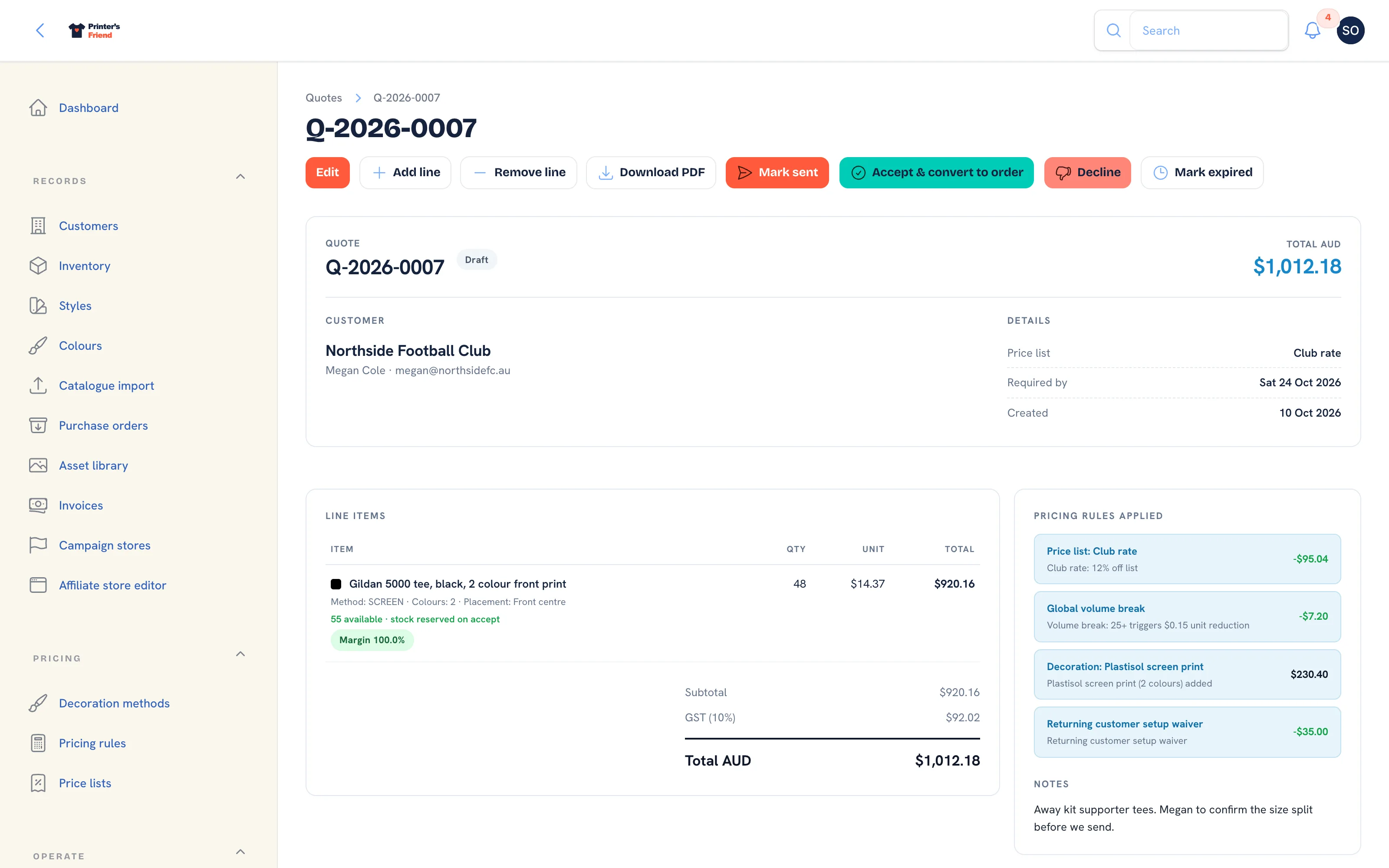
Task: Click the breadcrumb chevron separator
Action: 358,98
